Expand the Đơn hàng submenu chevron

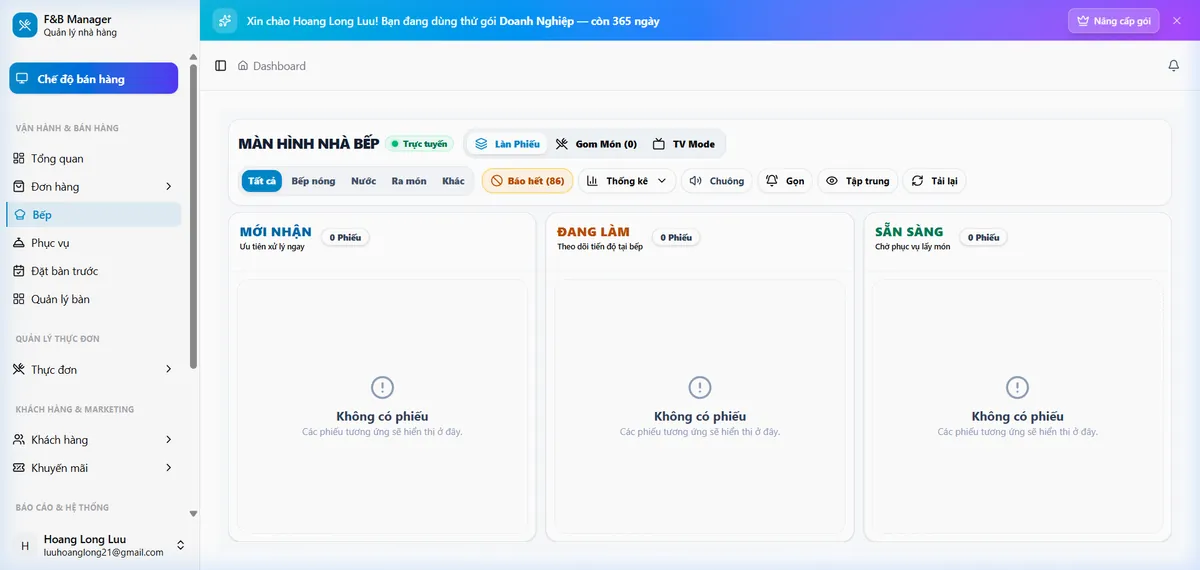click(168, 186)
